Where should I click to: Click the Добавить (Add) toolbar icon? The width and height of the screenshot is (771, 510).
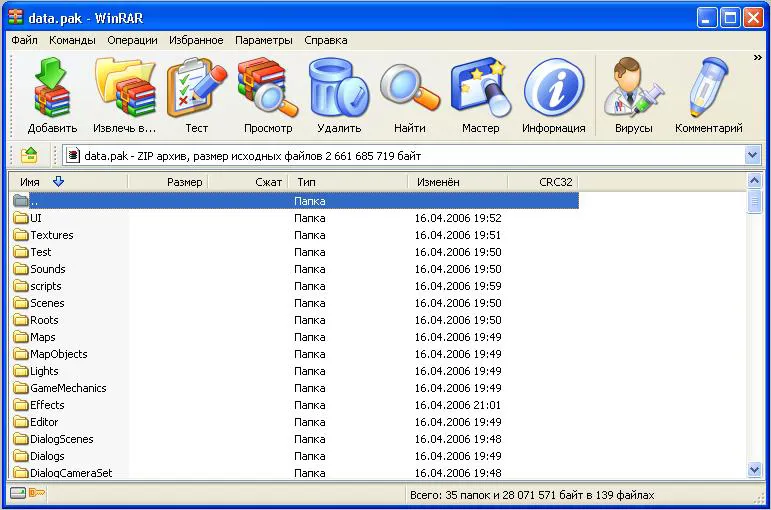pos(52,87)
